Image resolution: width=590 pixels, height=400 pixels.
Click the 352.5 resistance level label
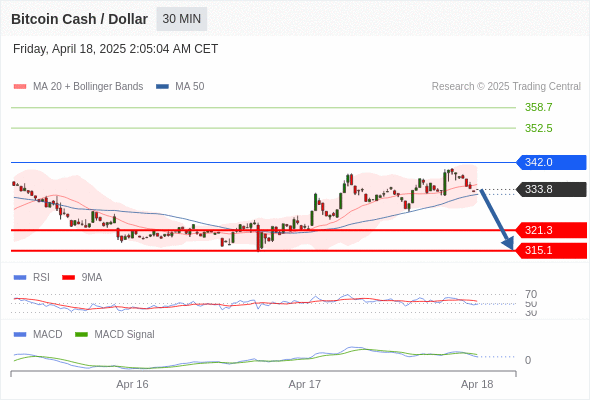click(x=538, y=128)
